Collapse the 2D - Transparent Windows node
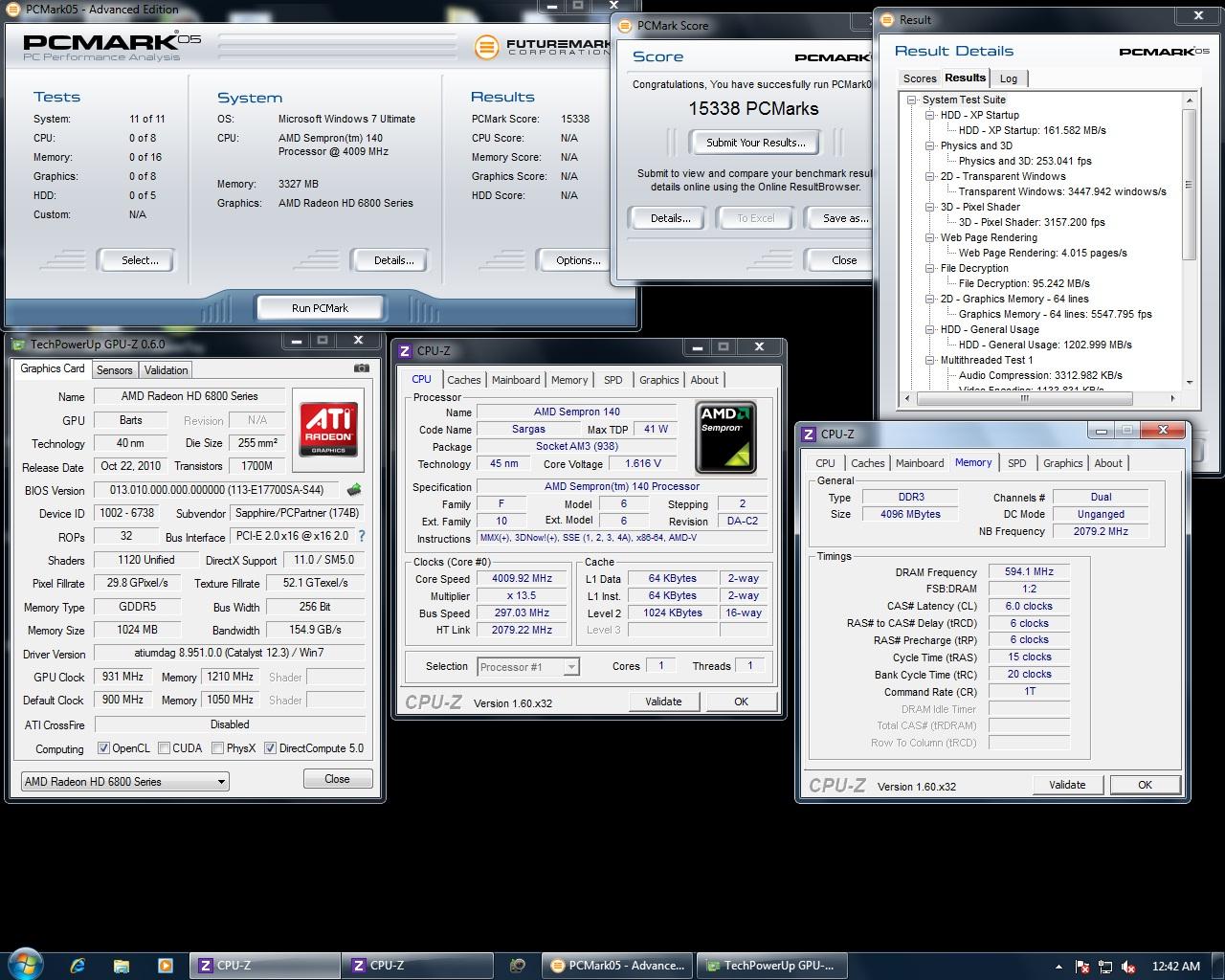 point(929,176)
